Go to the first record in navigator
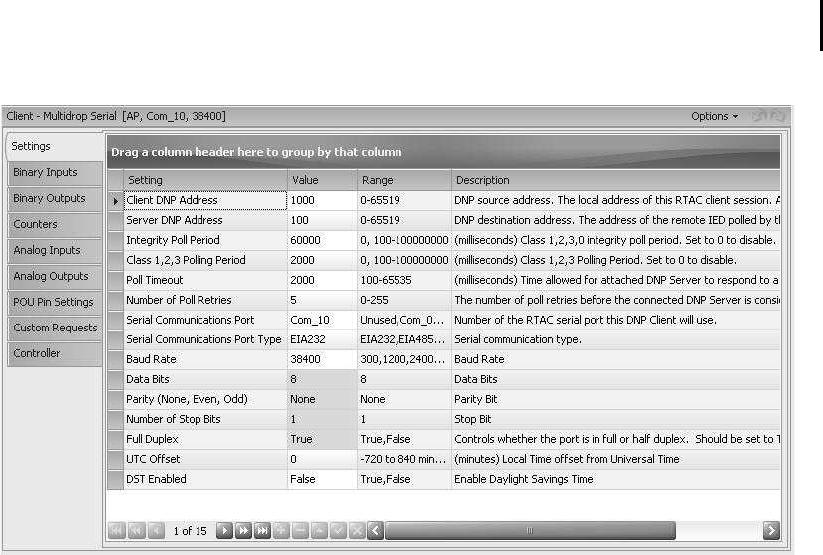Screen dimensions: 823x555 (x=117, y=530)
